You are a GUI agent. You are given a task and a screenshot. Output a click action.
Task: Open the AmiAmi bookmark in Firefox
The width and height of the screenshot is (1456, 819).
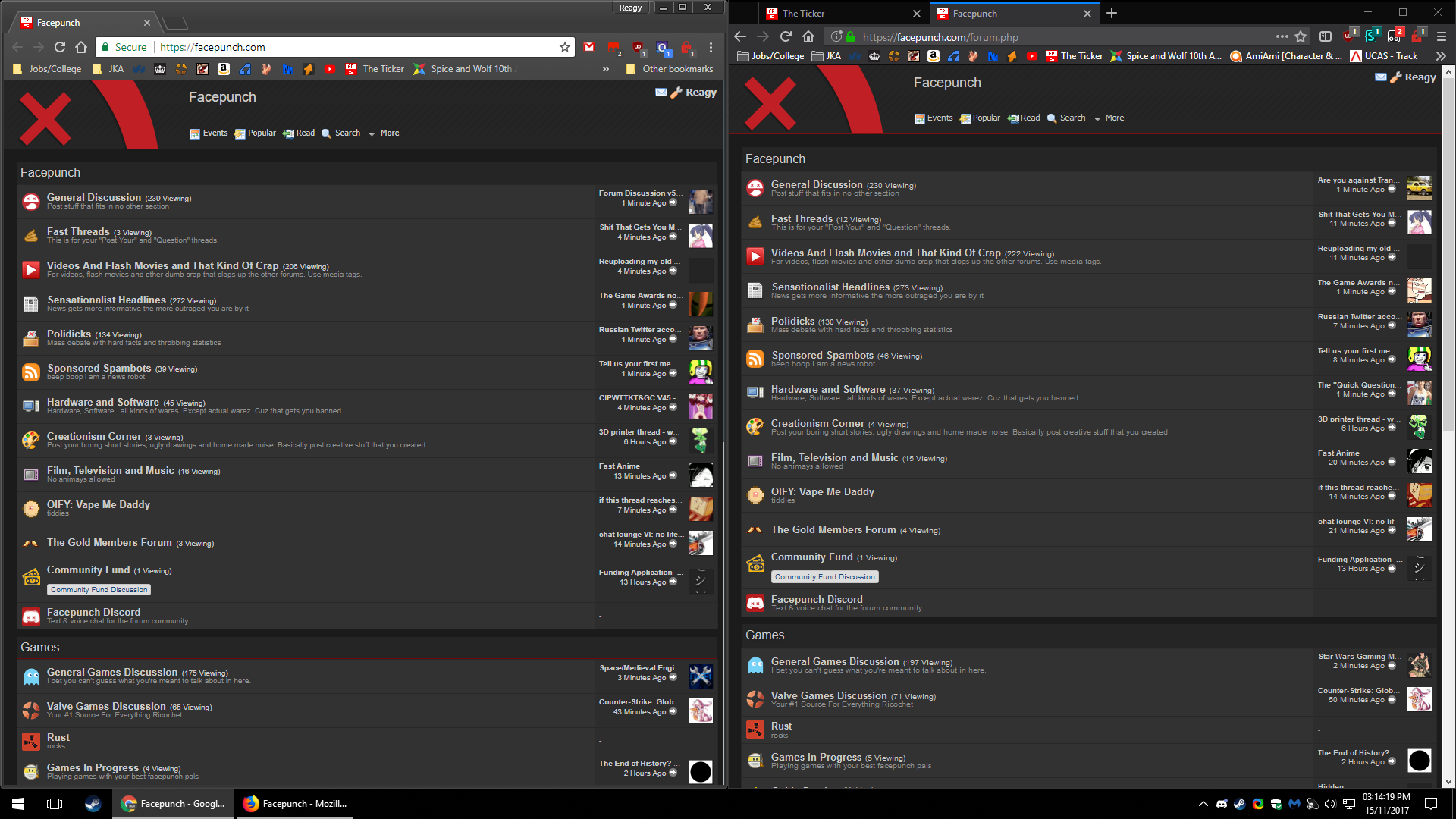(1286, 56)
